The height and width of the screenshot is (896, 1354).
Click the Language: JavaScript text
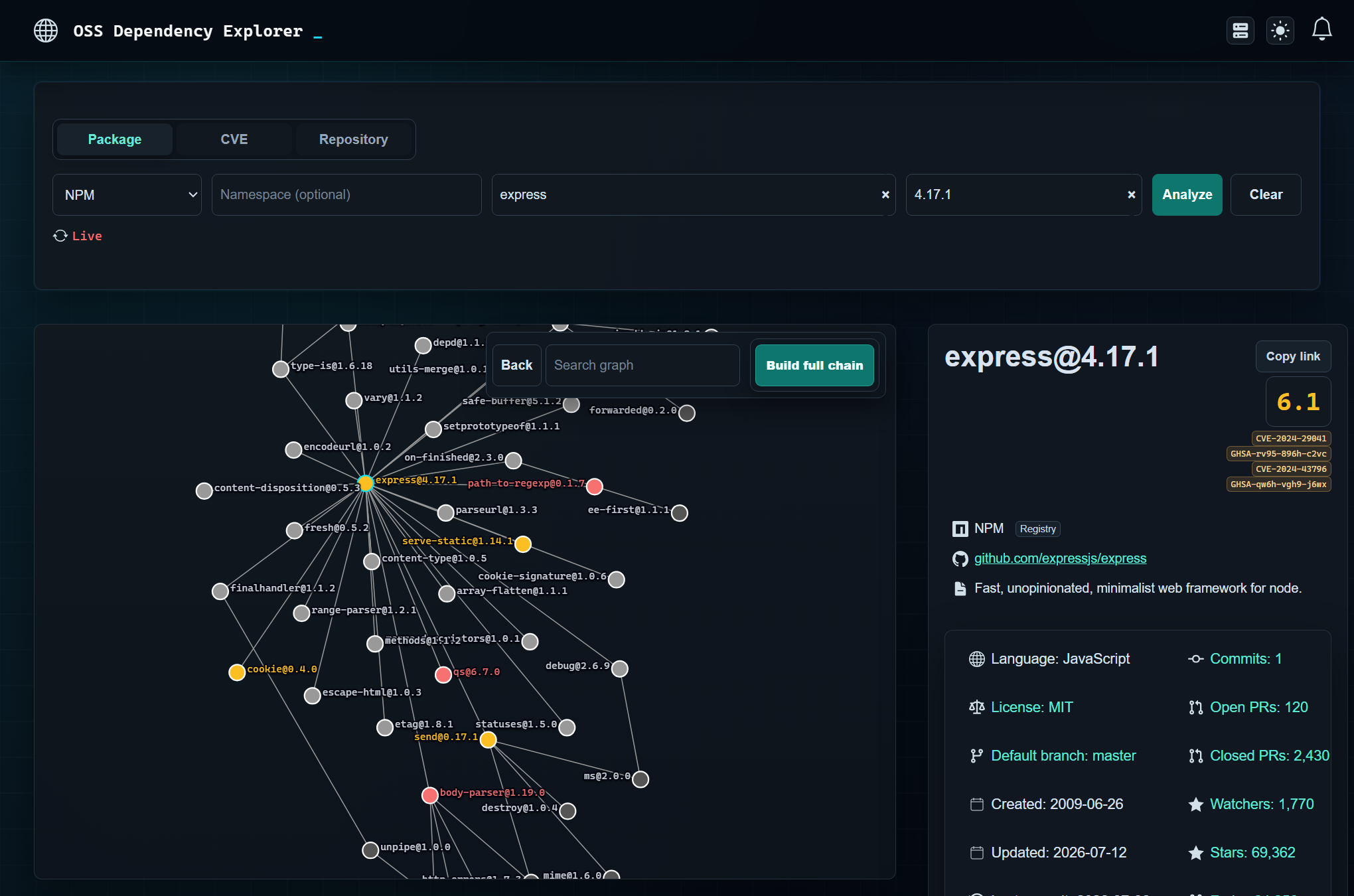pos(1060,658)
